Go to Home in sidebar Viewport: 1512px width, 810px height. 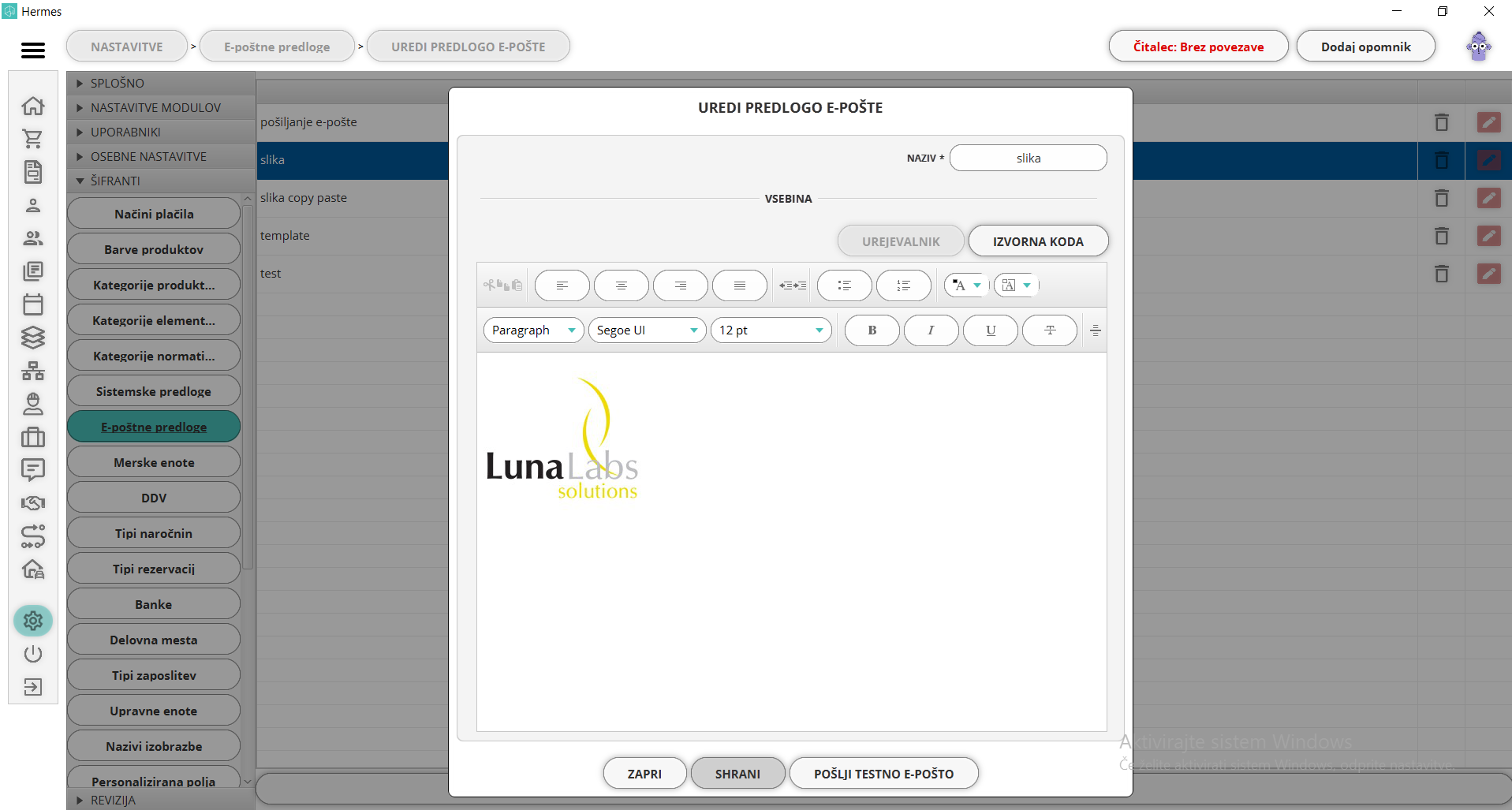(x=32, y=106)
